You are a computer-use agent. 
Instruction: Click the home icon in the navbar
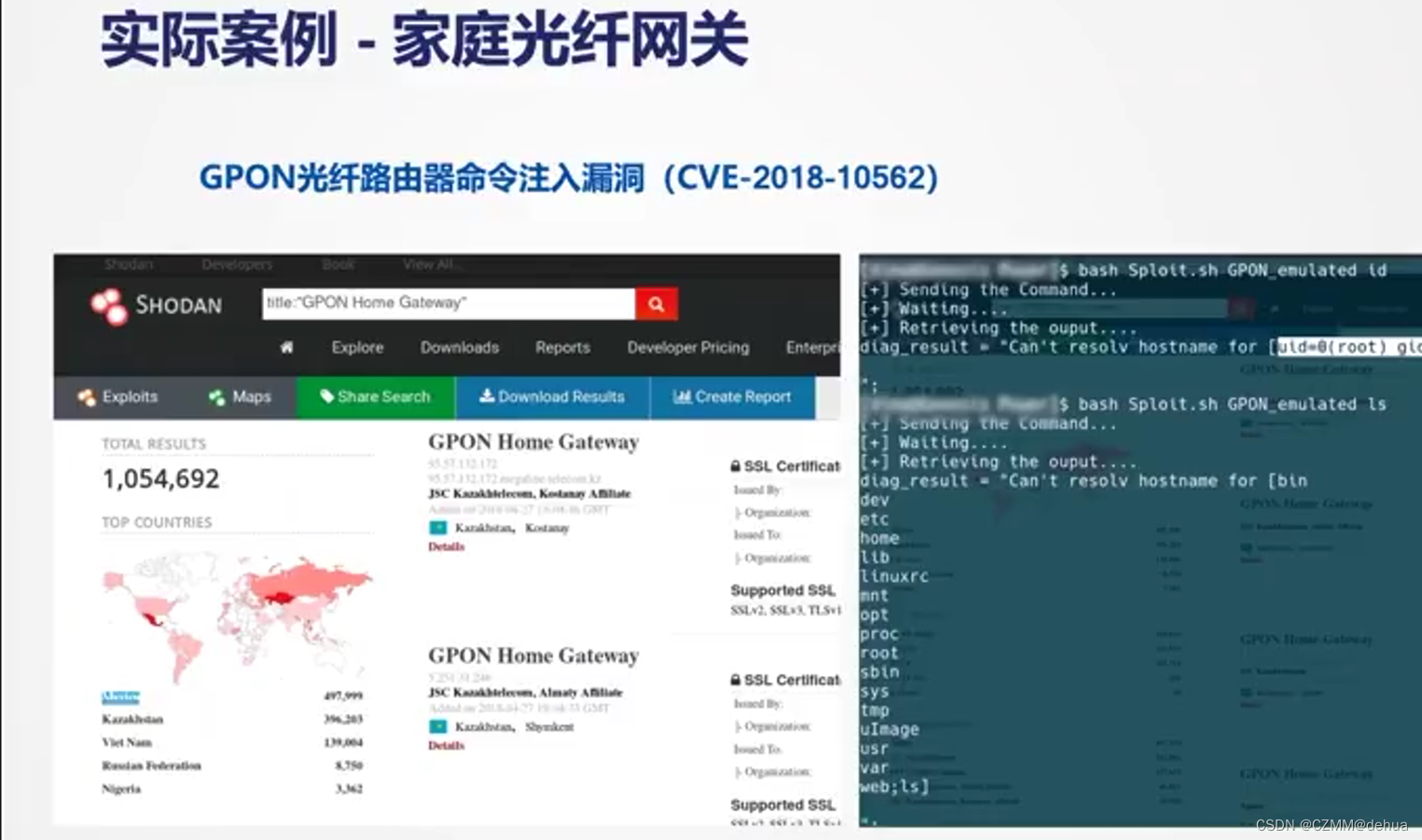[286, 347]
